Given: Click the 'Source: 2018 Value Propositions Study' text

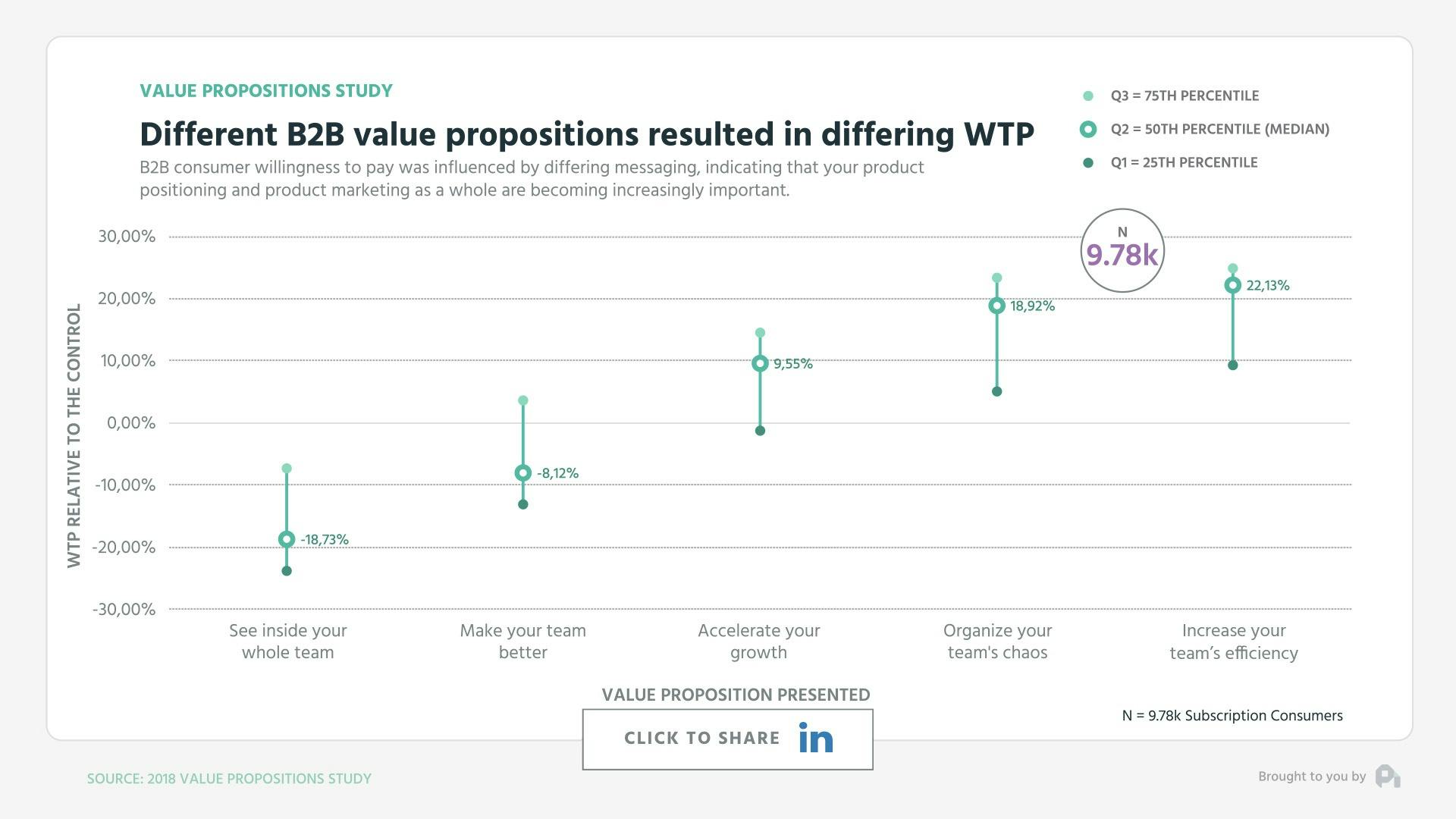Looking at the screenshot, I should tap(229, 779).
